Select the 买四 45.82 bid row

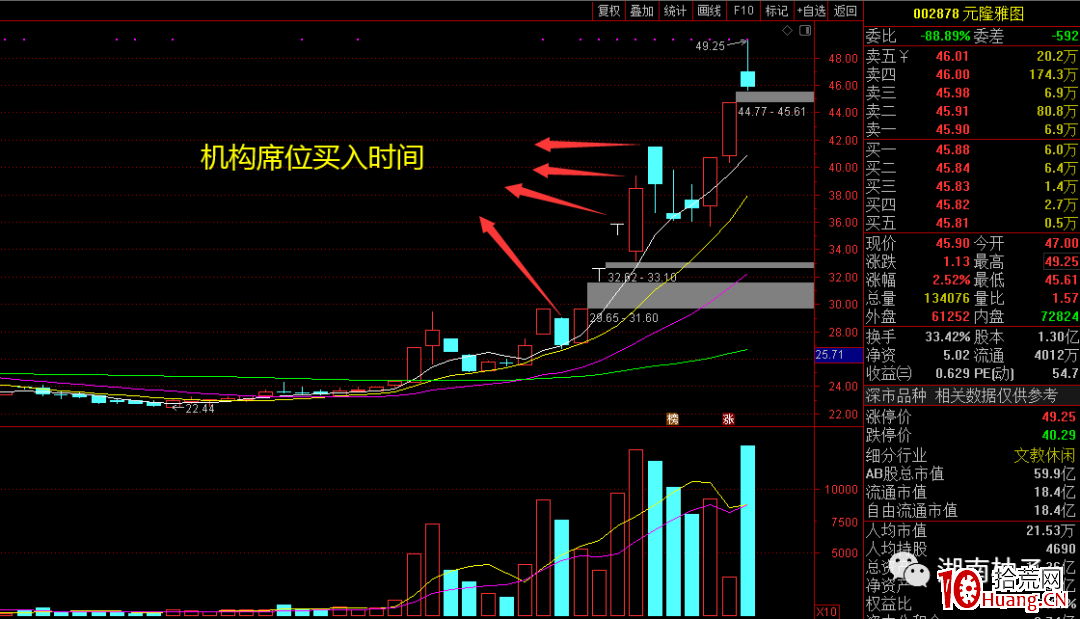(x=972, y=204)
